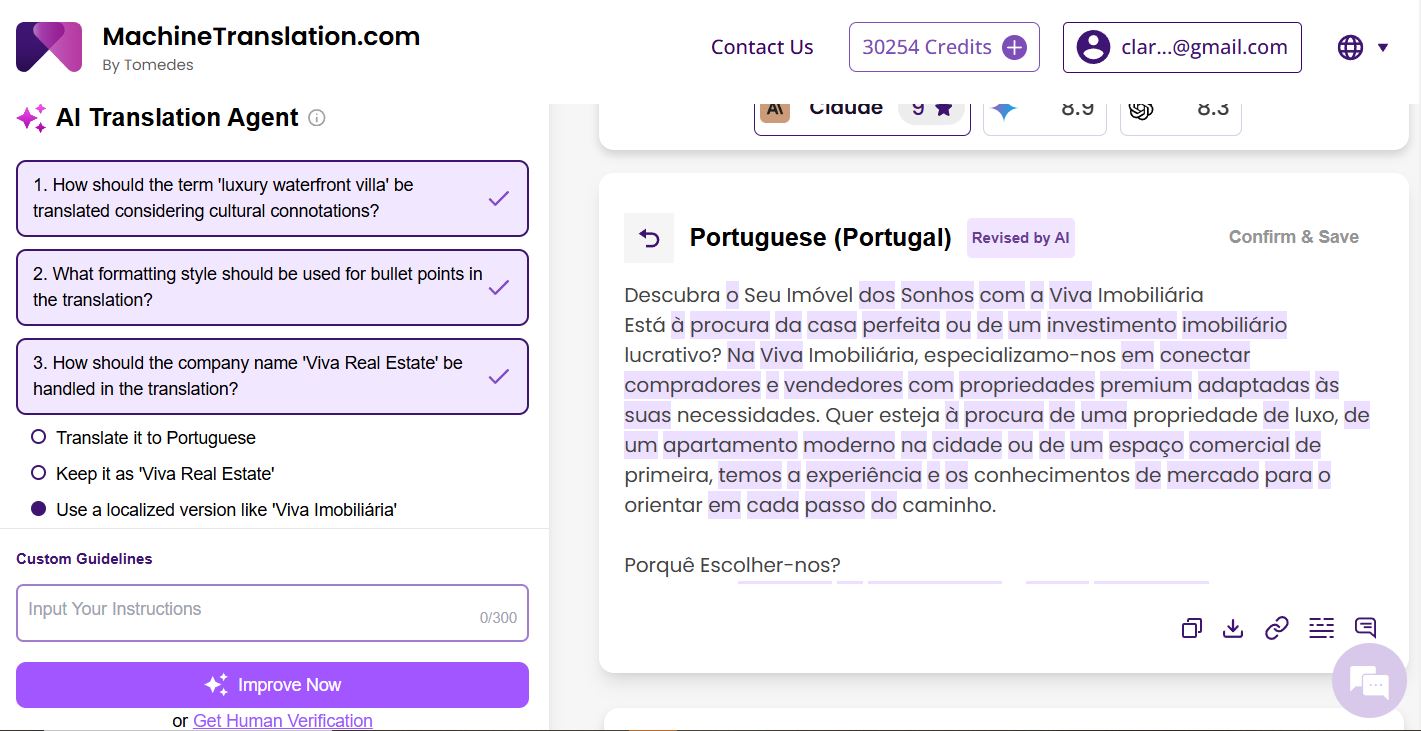
Task: Open the comment icon below the translation
Action: [x=1365, y=628]
